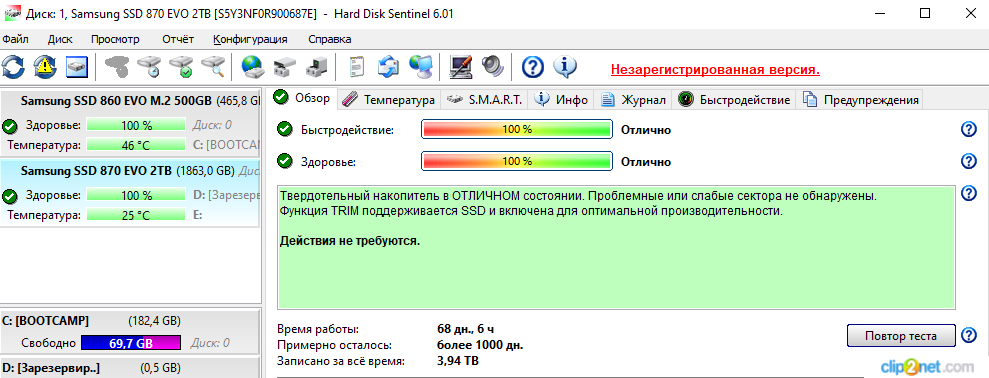Open the Конфигурация menu

coord(250,39)
